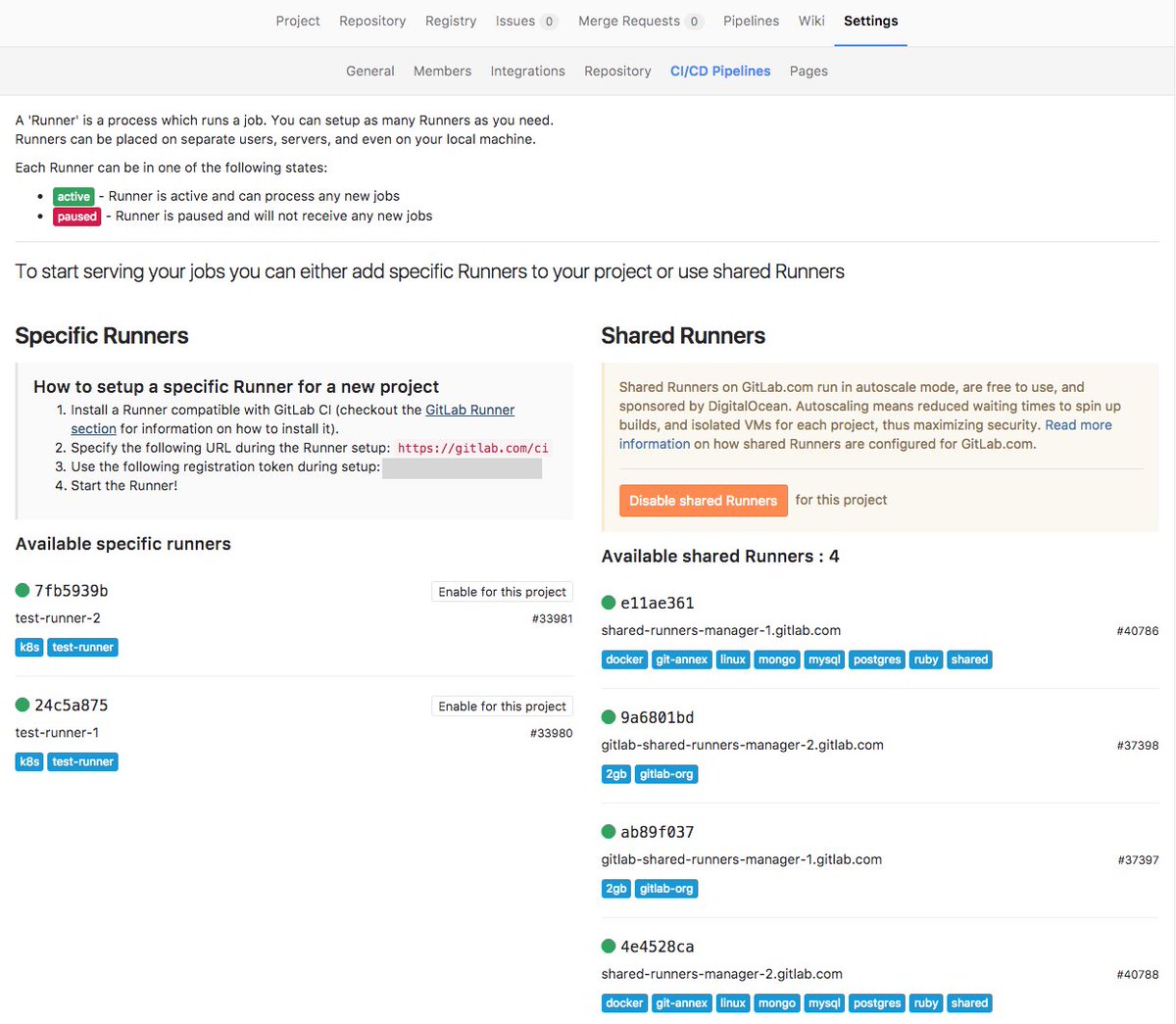Click the Issues count badge 0
The height and width of the screenshot is (1024, 1176).
point(549,22)
